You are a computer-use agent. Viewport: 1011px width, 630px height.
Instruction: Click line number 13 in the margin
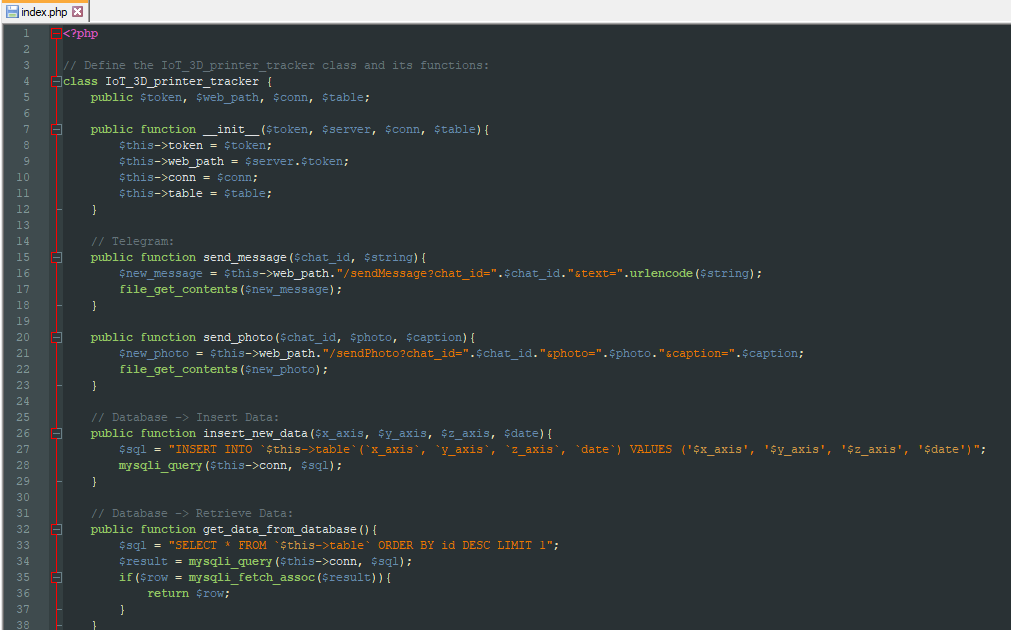click(x=25, y=225)
